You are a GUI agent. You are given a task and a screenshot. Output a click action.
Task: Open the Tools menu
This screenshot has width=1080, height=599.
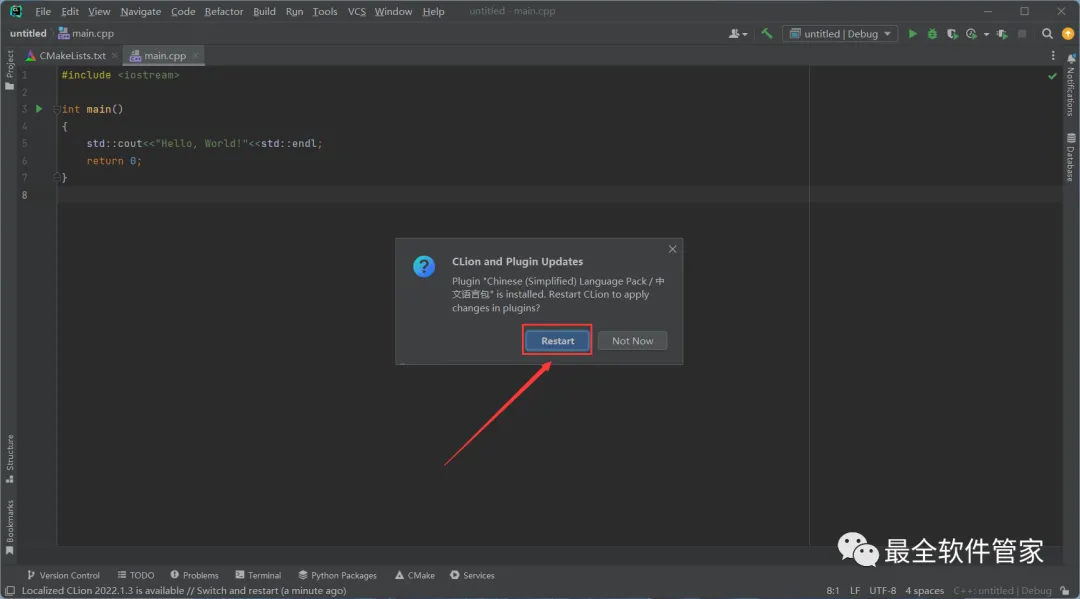(x=324, y=12)
